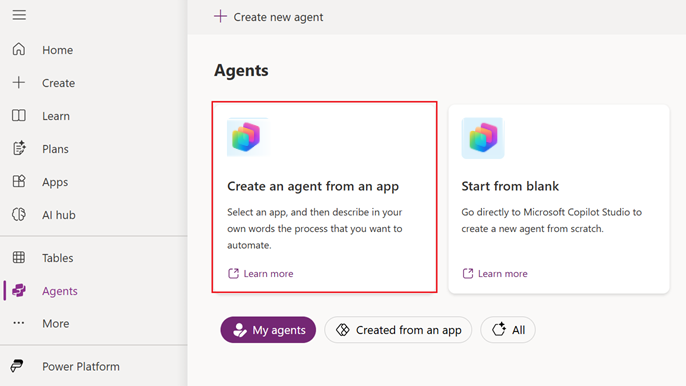686x386 pixels.
Task: Select Create an agent from an app card
Action: tap(324, 197)
